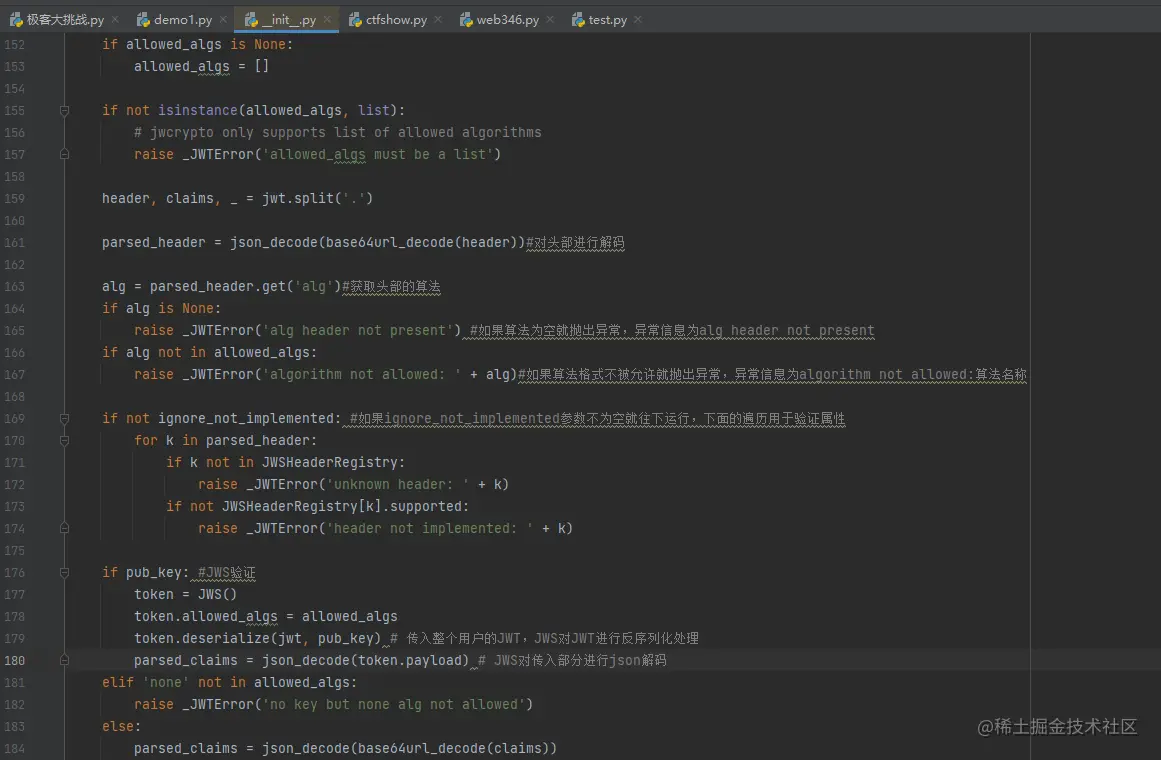Image resolution: width=1161 pixels, height=760 pixels.
Task: Click the Python file icon on 极客大挑战.py tab
Action: click(x=16, y=19)
